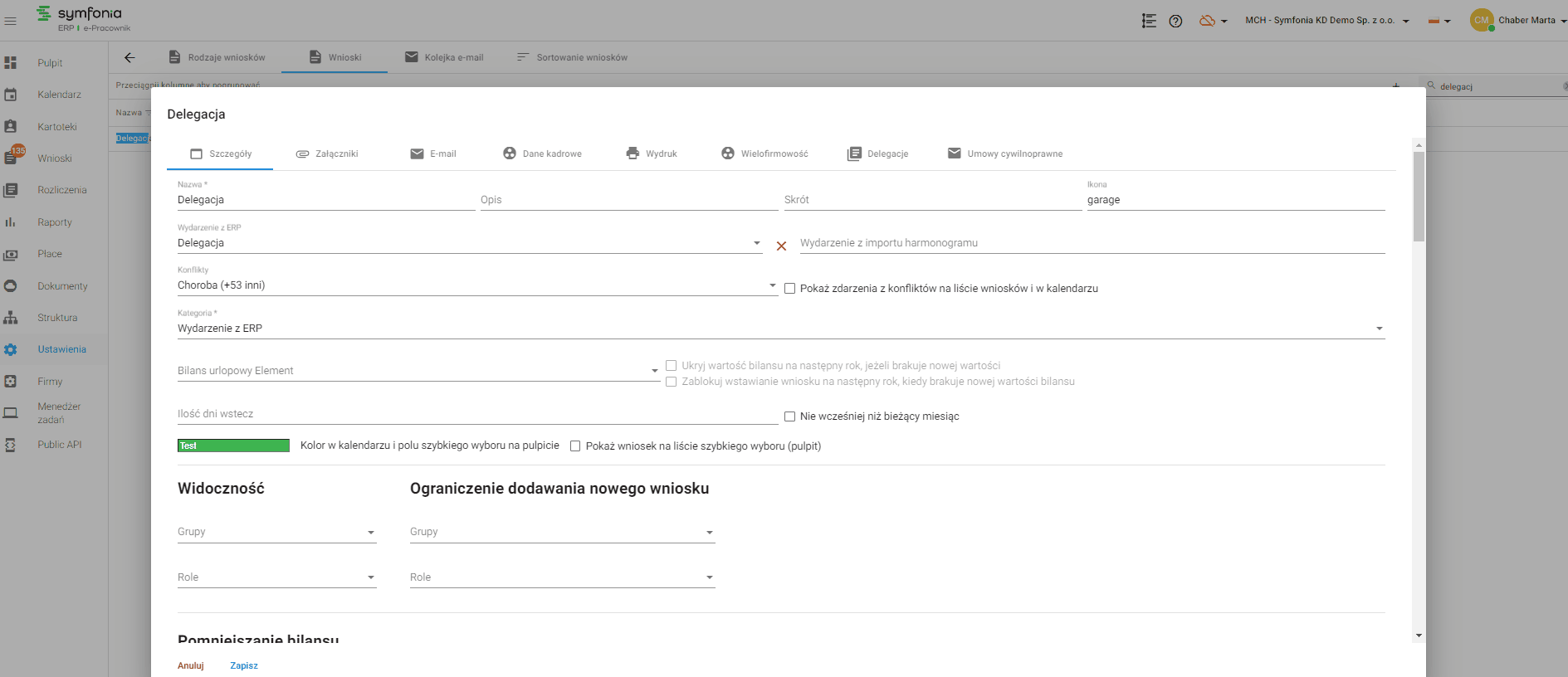
Task: Click the green Test calendar color swatch
Action: coord(233,446)
